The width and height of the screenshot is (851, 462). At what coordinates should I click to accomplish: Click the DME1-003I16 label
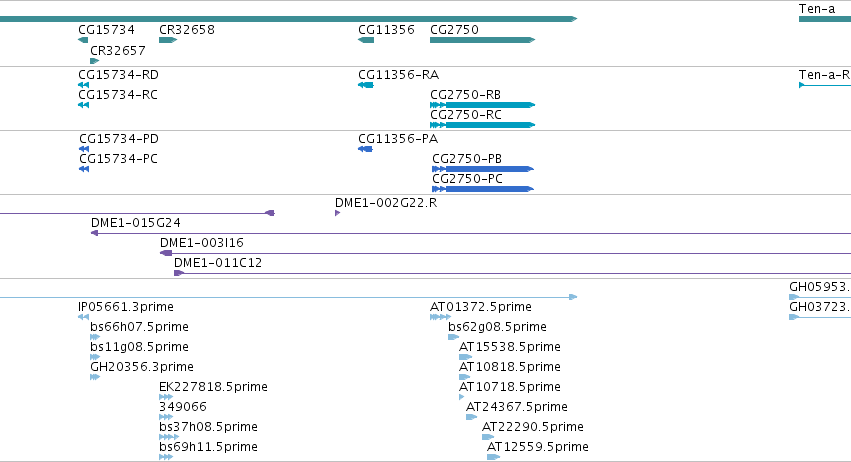[202, 243]
